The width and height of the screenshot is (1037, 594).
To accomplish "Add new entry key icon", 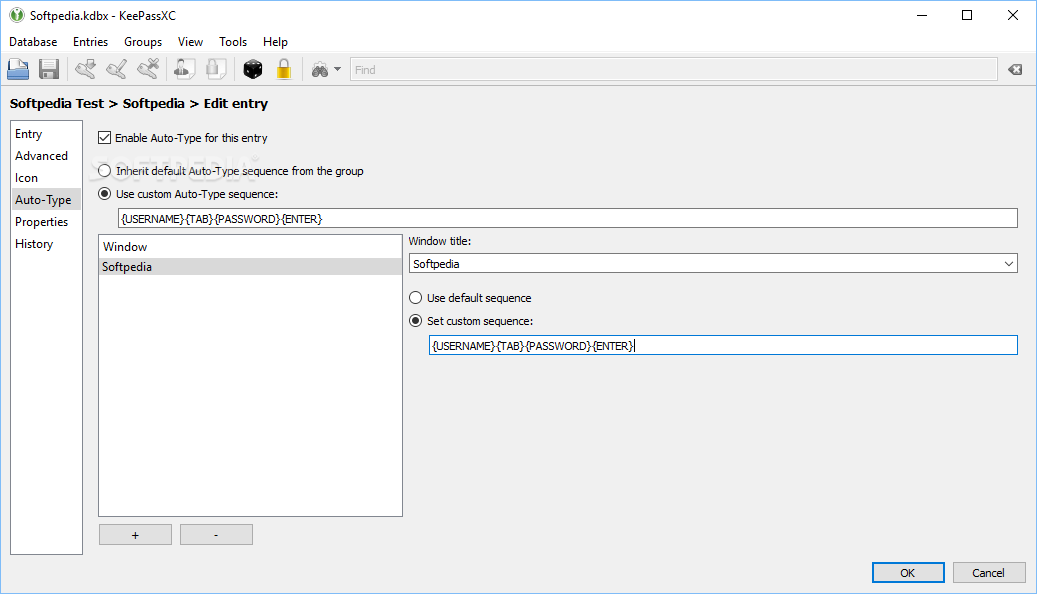I will (x=85, y=69).
